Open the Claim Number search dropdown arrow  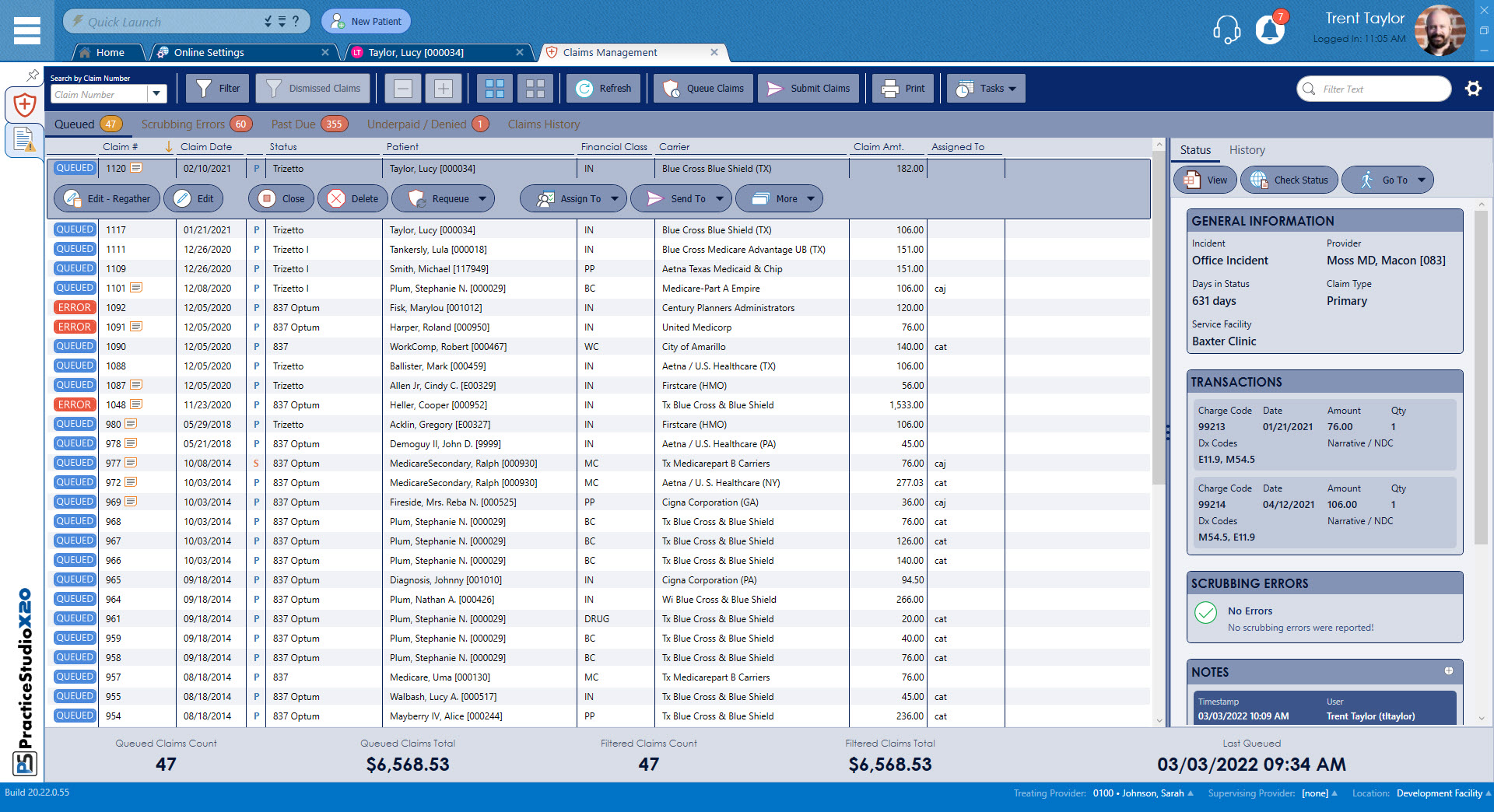click(158, 93)
